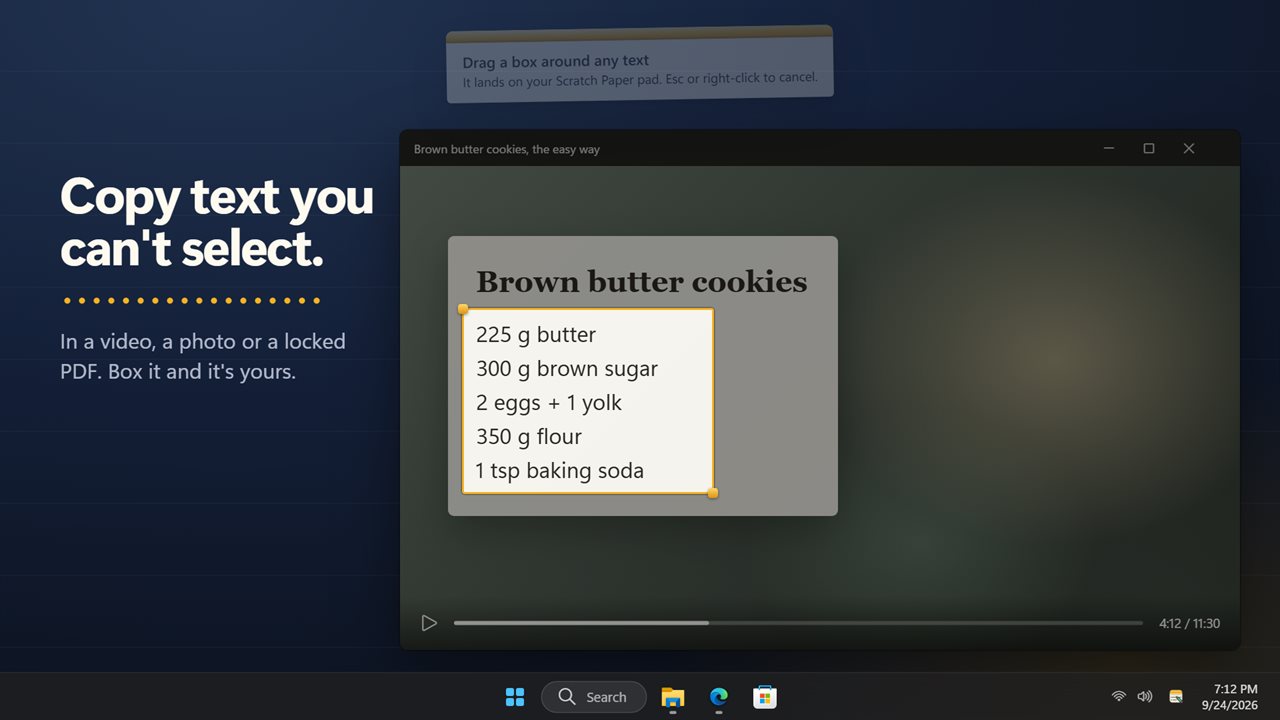
Task: Click the 'Drag a box around any text' hint
Action: 556,62
